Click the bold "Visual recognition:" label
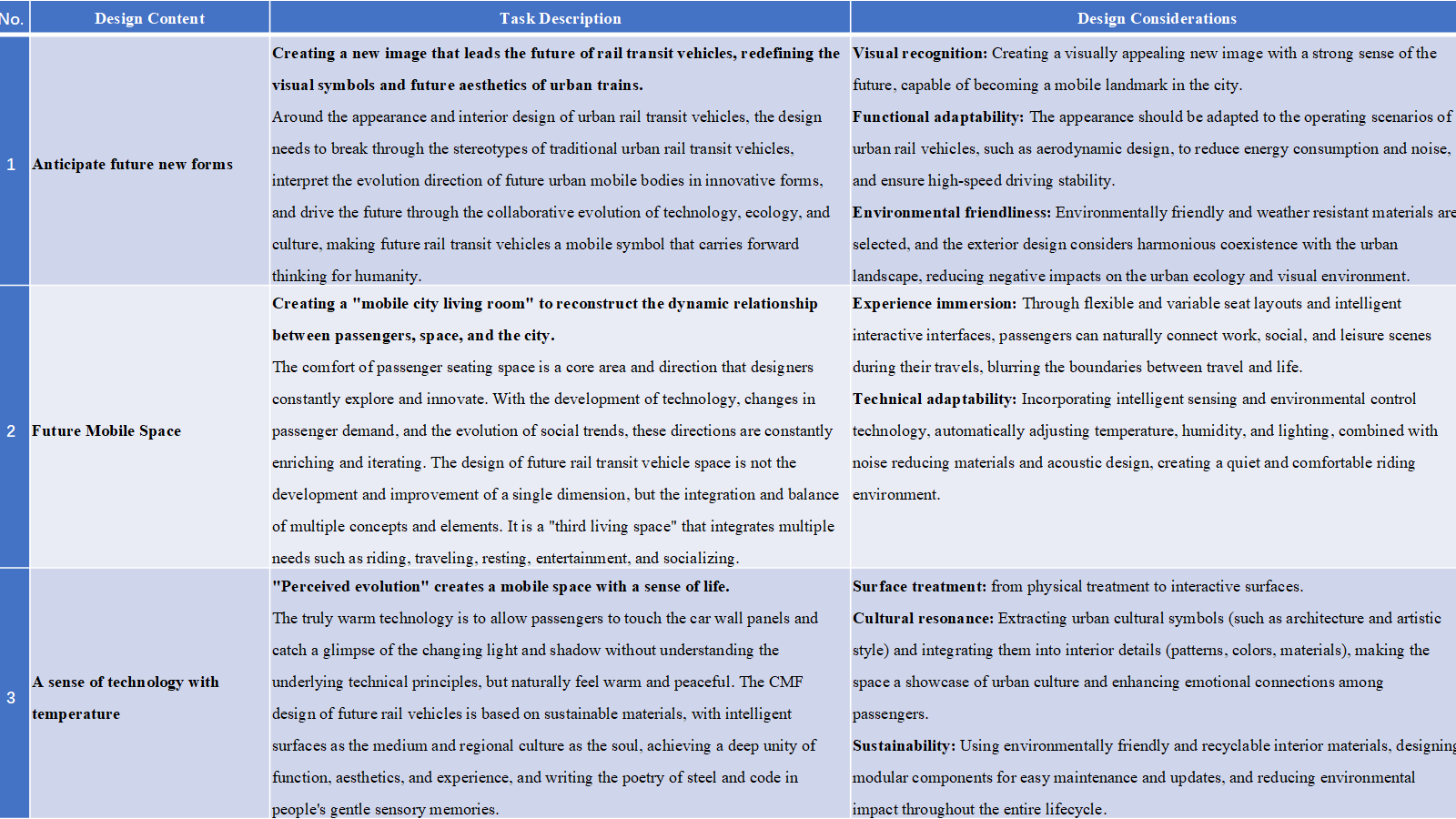This screenshot has width=1456, height=819. tap(919, 54)
